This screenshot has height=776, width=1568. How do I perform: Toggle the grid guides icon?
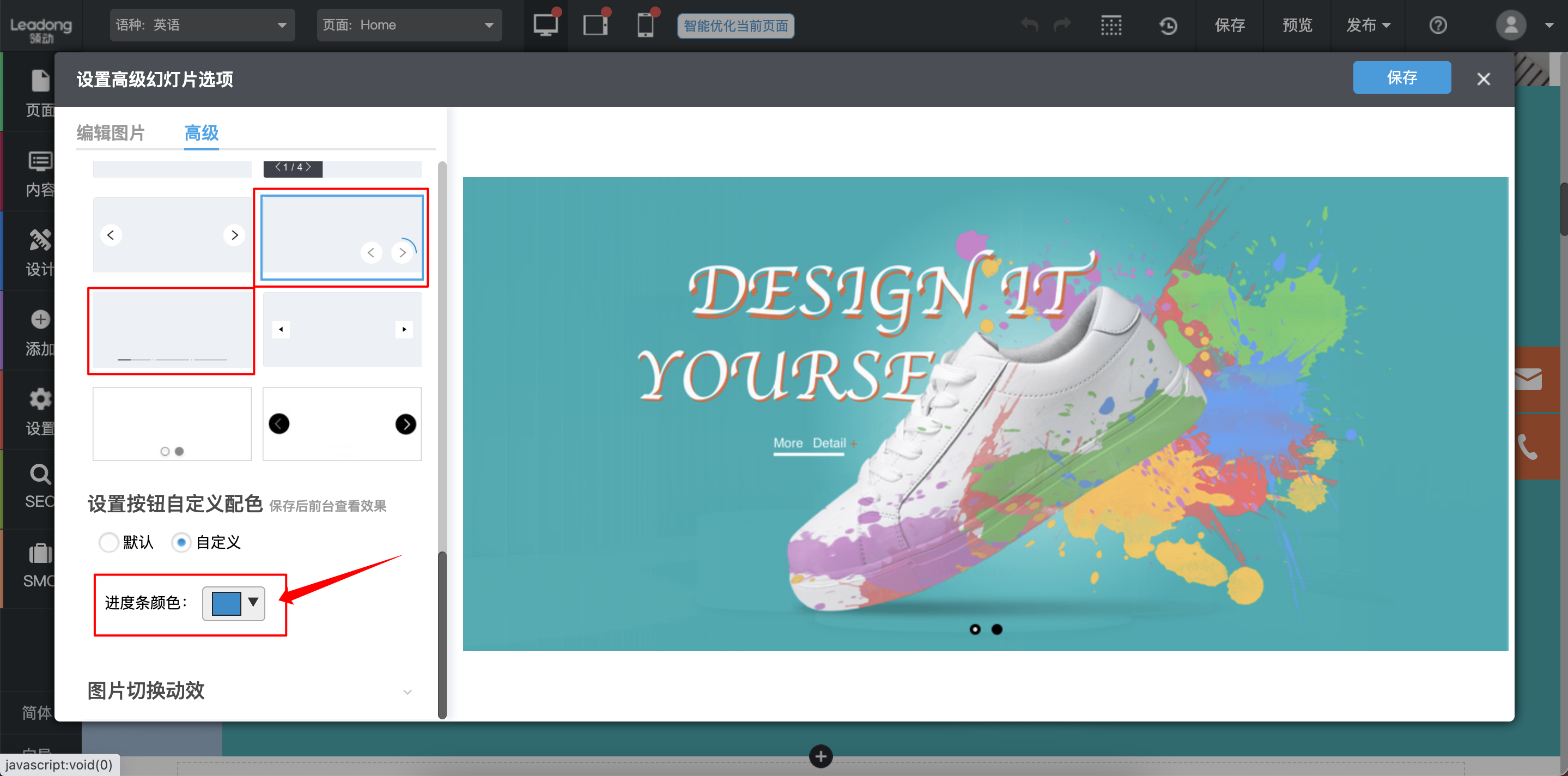point(1111,25)
